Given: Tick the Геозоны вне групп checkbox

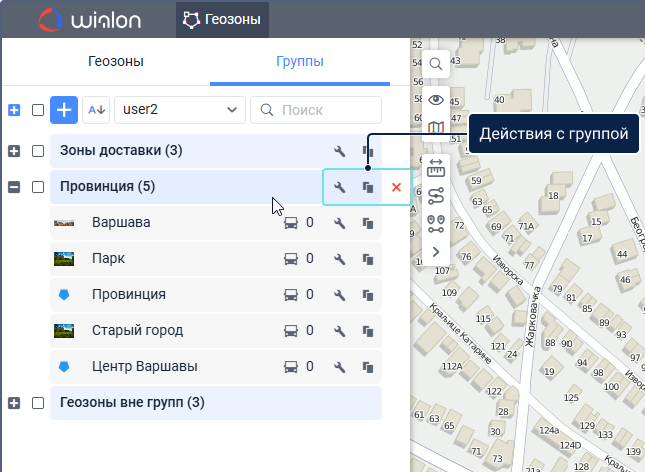Looking at the screenshot, I should click(38, 403).
